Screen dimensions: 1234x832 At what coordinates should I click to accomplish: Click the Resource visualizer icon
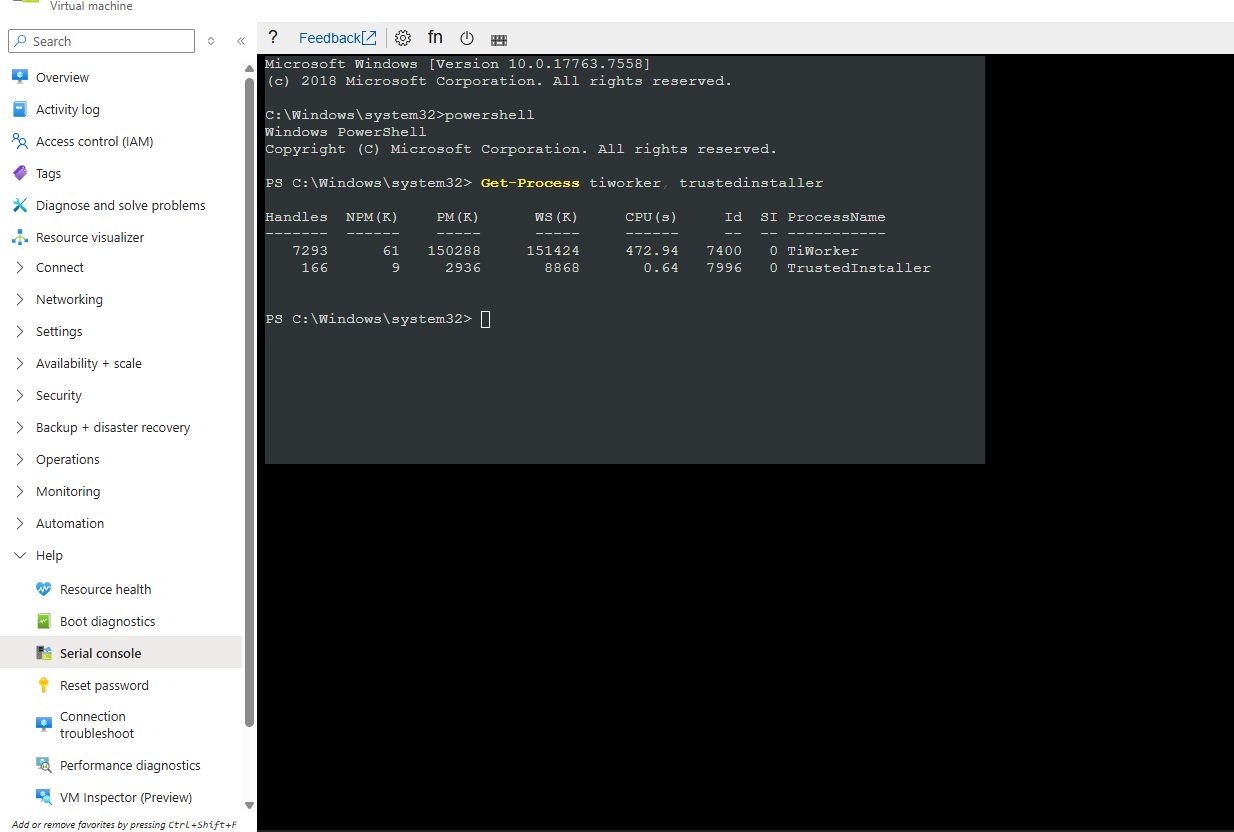tap(20, 237)
